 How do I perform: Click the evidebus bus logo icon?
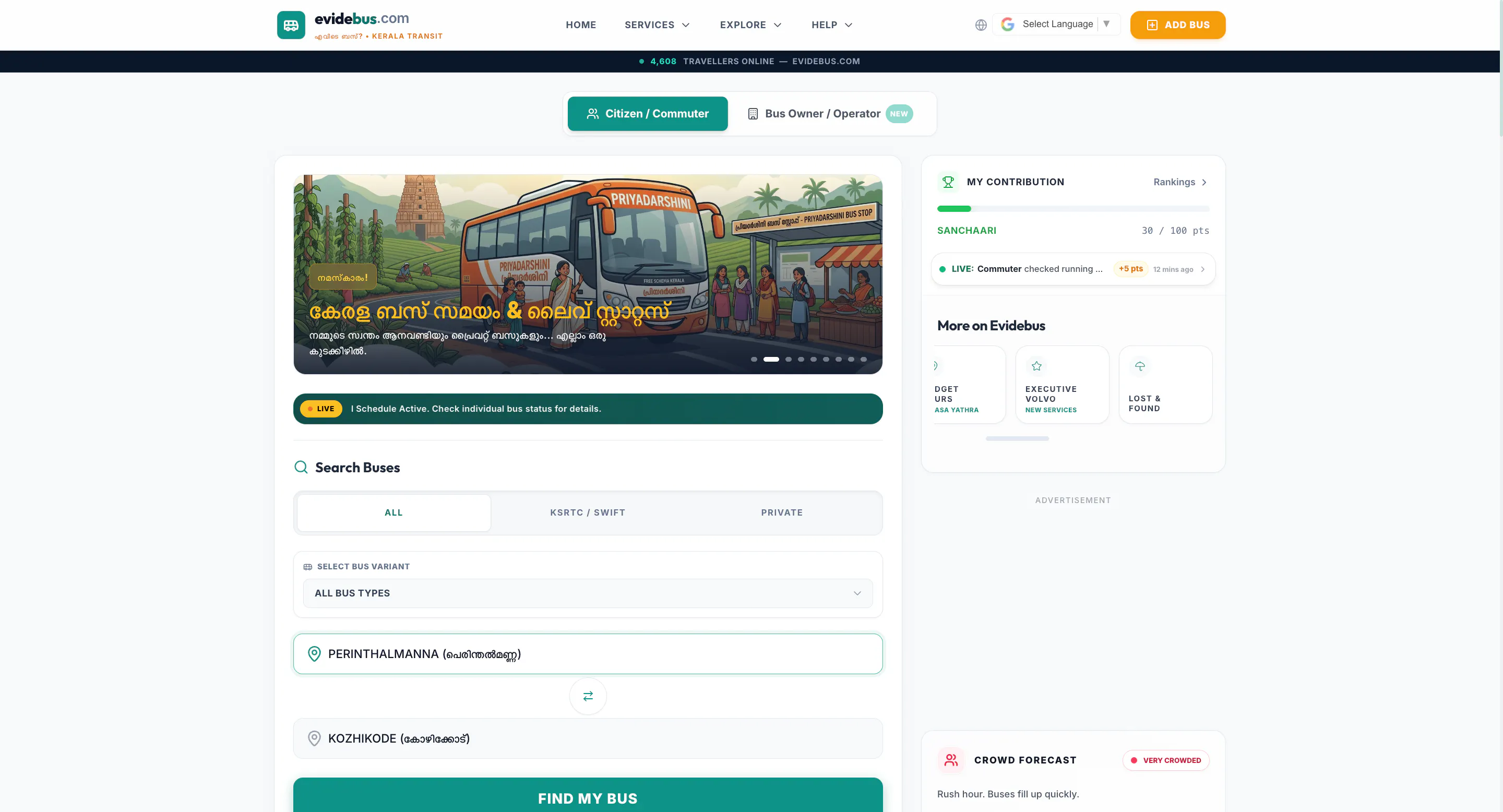(291, 25)
